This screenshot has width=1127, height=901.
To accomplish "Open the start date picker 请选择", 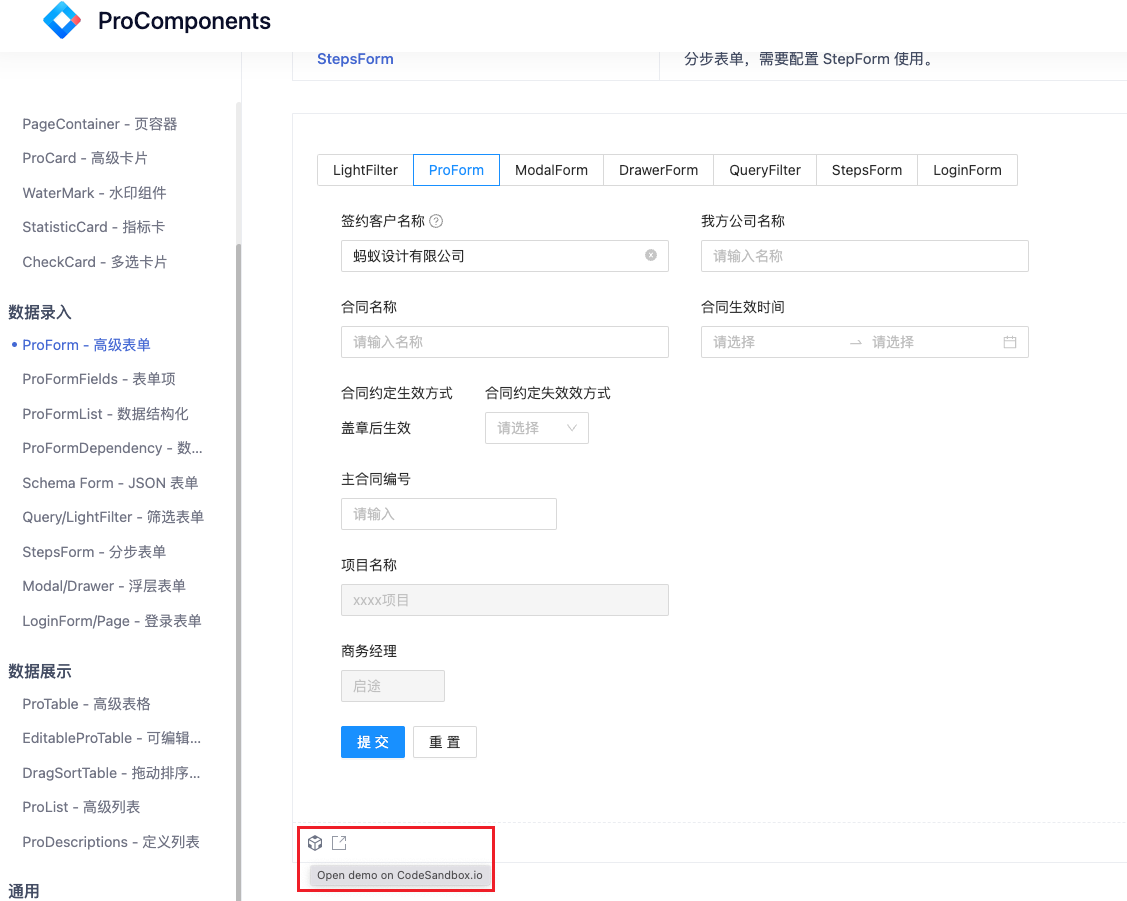I will [x=760, y=342].
